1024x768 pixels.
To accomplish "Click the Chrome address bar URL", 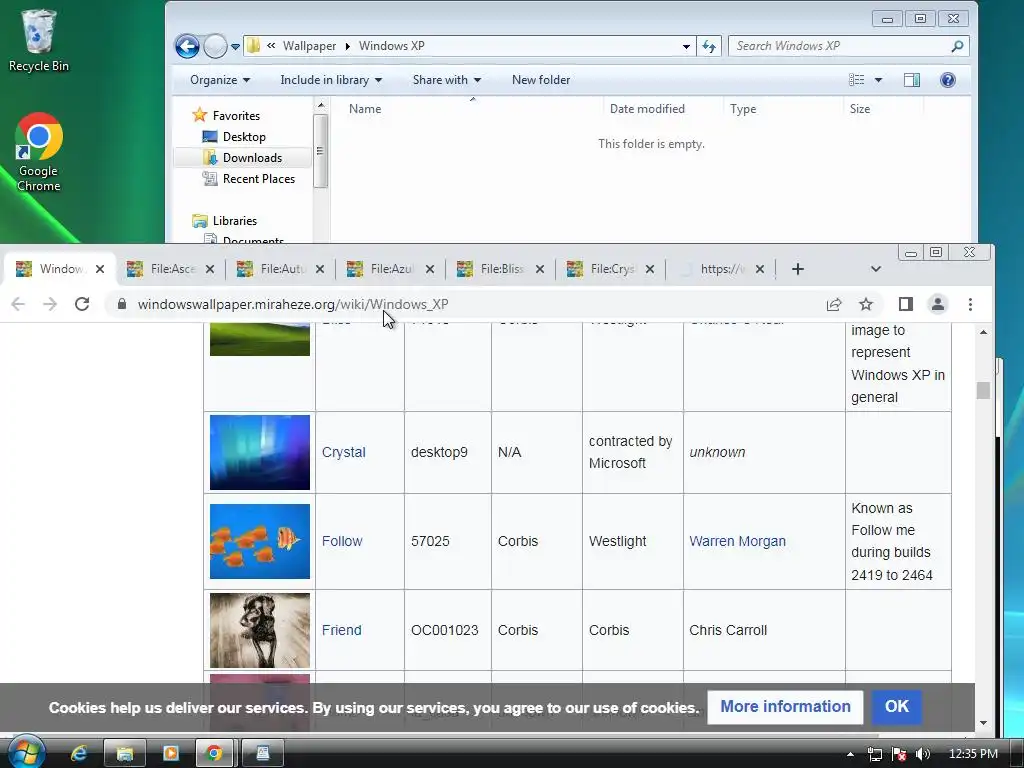I will pyautogui.click(x=293, y=304).
